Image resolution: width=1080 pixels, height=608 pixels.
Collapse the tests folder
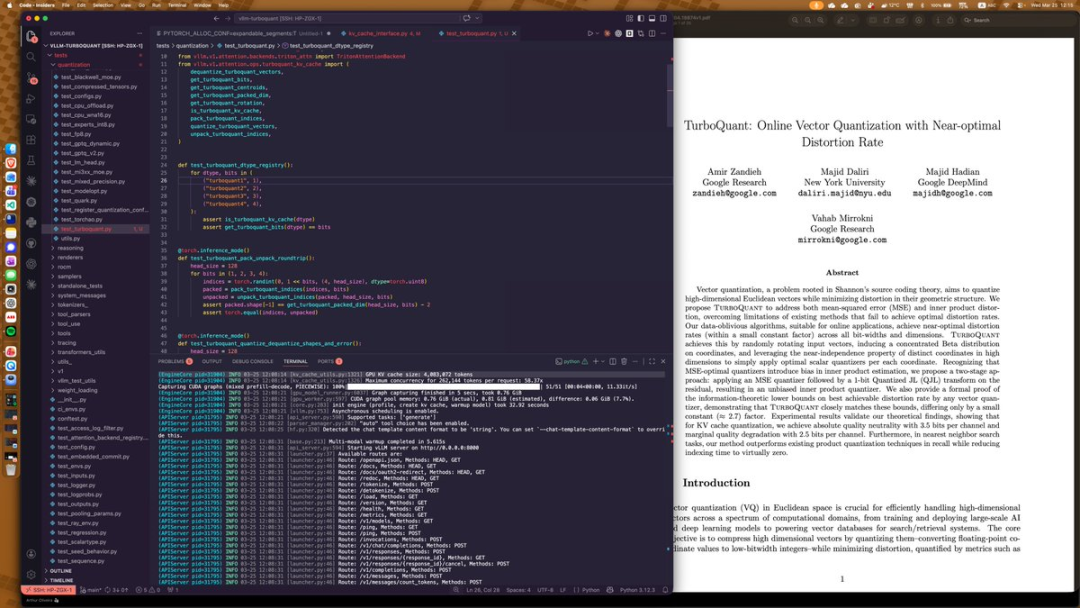click(x=95, y=55)
